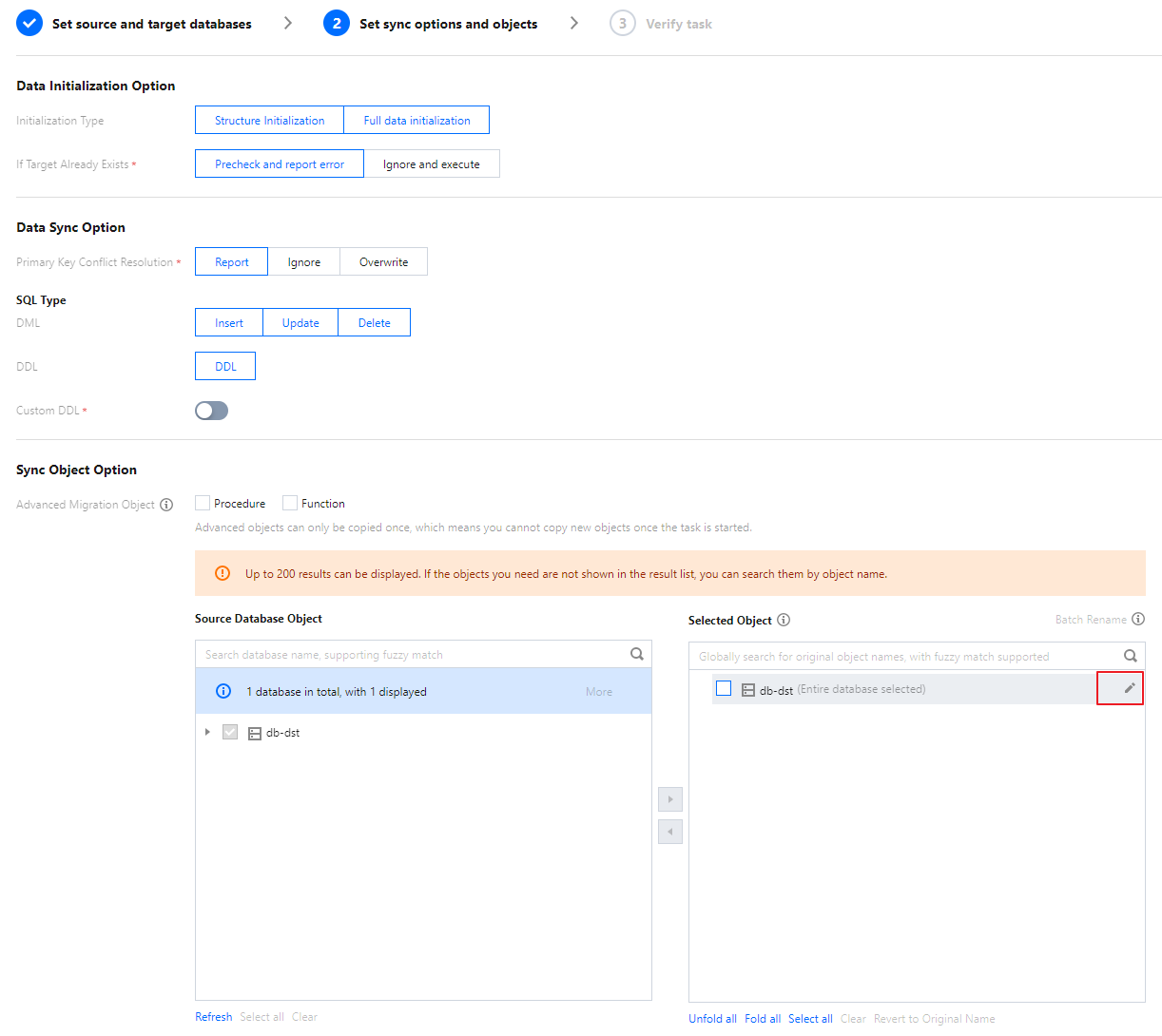Unfold all selected objects
The image size is (1162, 1036).
[x=712, y=1019]
